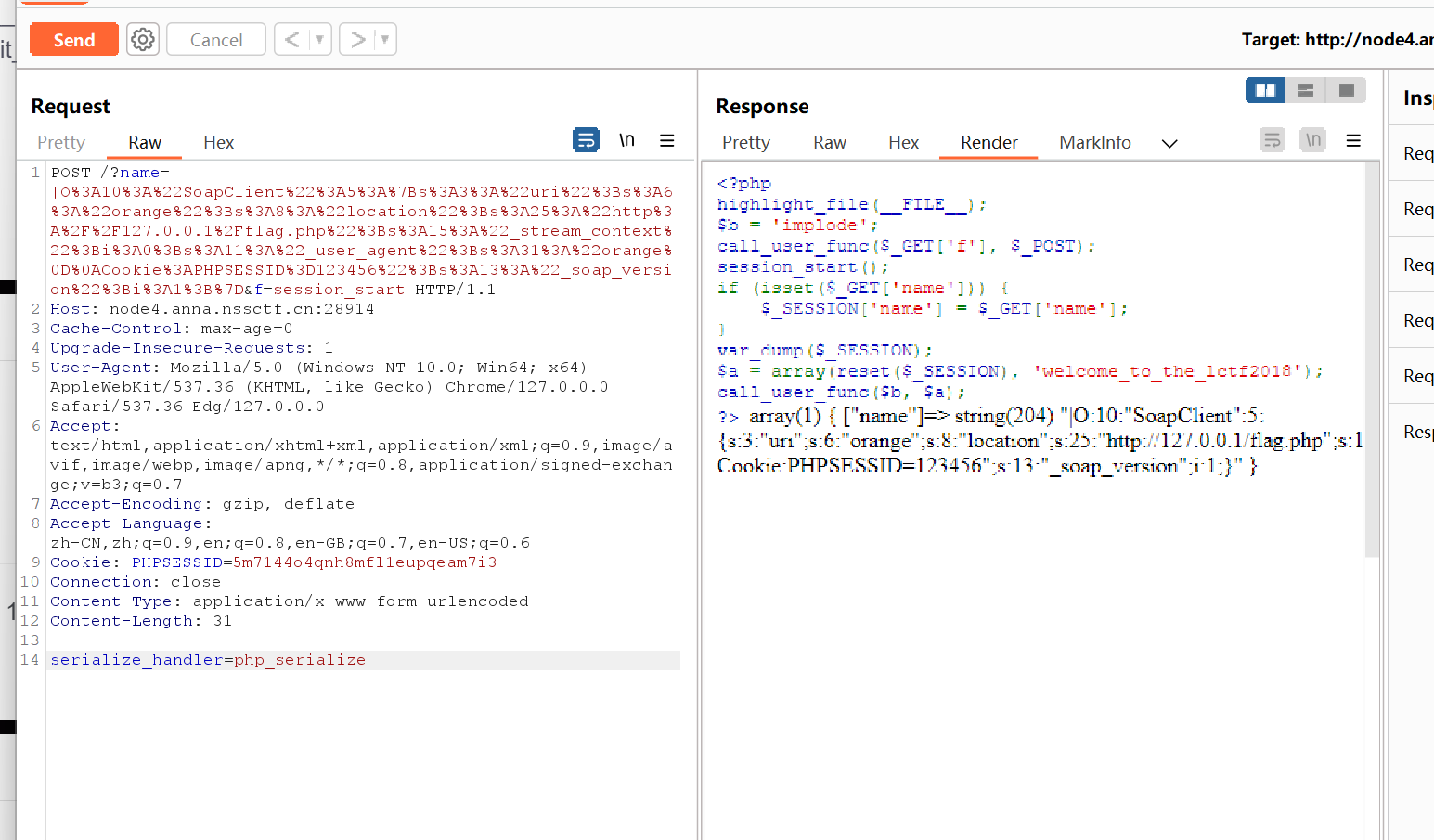The height and width of the screenshot is (840, 1434).
Task: Select tabbed combined layout icon
Action: [1346, 90]
